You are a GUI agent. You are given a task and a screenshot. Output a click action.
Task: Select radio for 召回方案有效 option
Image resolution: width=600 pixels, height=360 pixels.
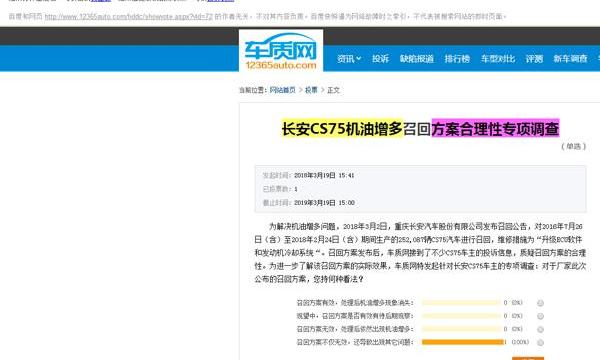pos(540,303)
